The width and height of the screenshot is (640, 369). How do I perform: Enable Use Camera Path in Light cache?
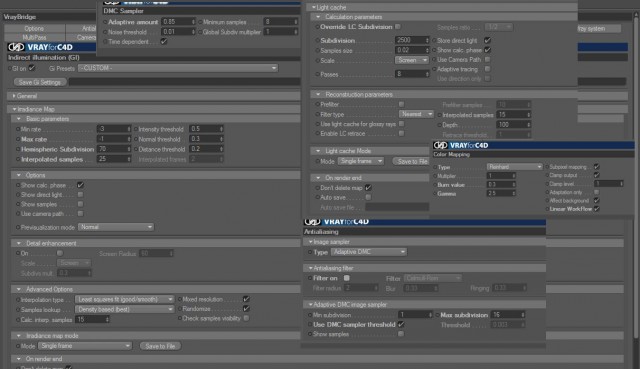click(x=487, y=60)
